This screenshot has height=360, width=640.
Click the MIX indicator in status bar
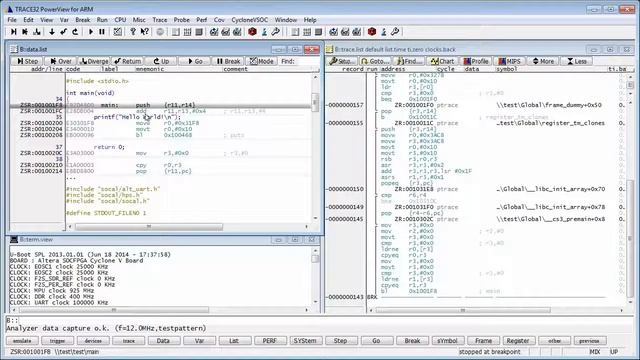point(595,352)
